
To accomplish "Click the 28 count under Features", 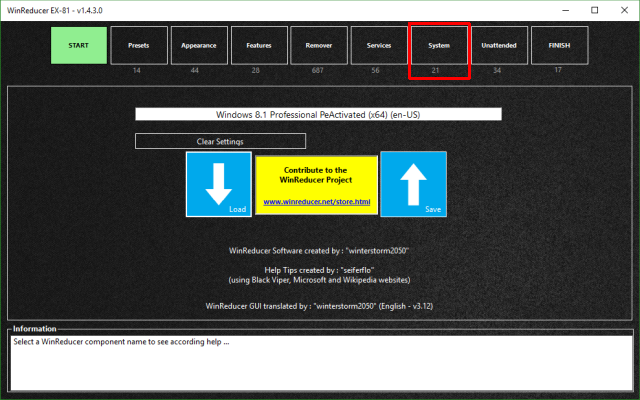I will (256, 70).
